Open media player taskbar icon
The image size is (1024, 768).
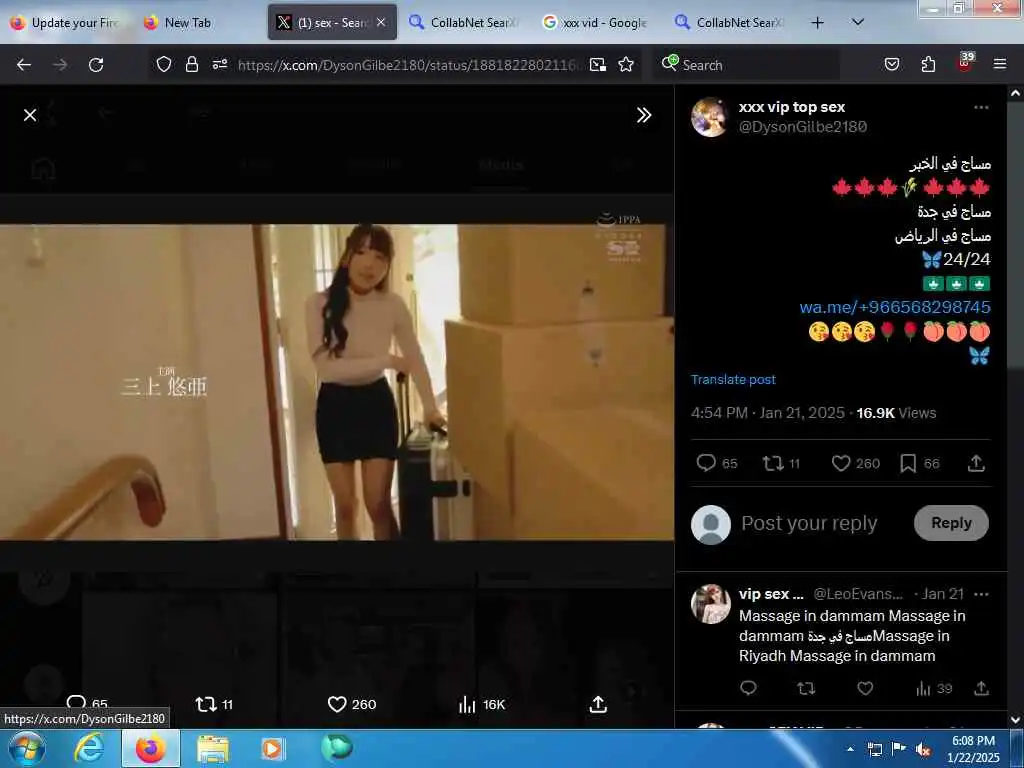tap(272, 749)
